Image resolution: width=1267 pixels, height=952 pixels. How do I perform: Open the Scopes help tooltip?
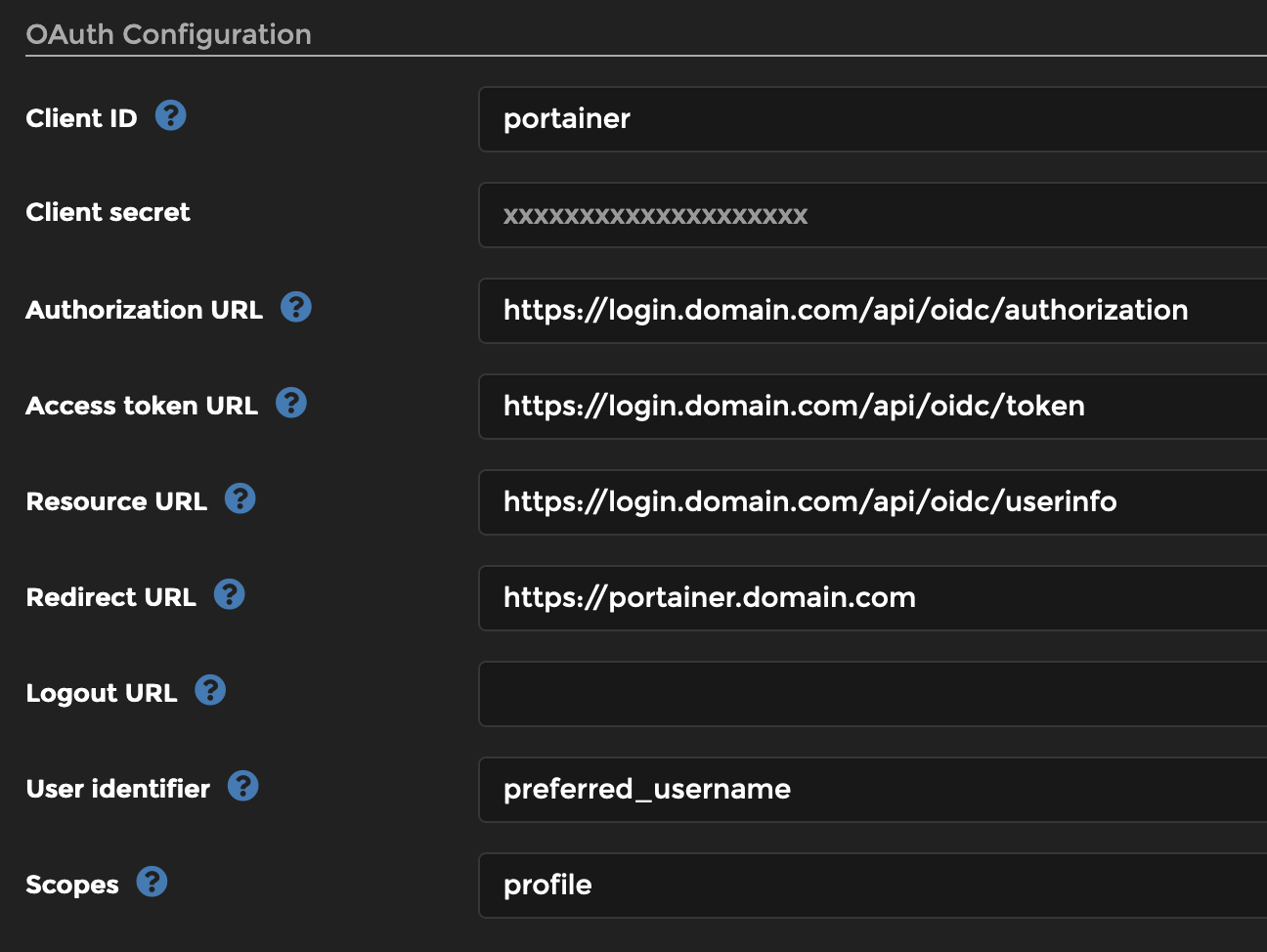(x=152, y=882)
